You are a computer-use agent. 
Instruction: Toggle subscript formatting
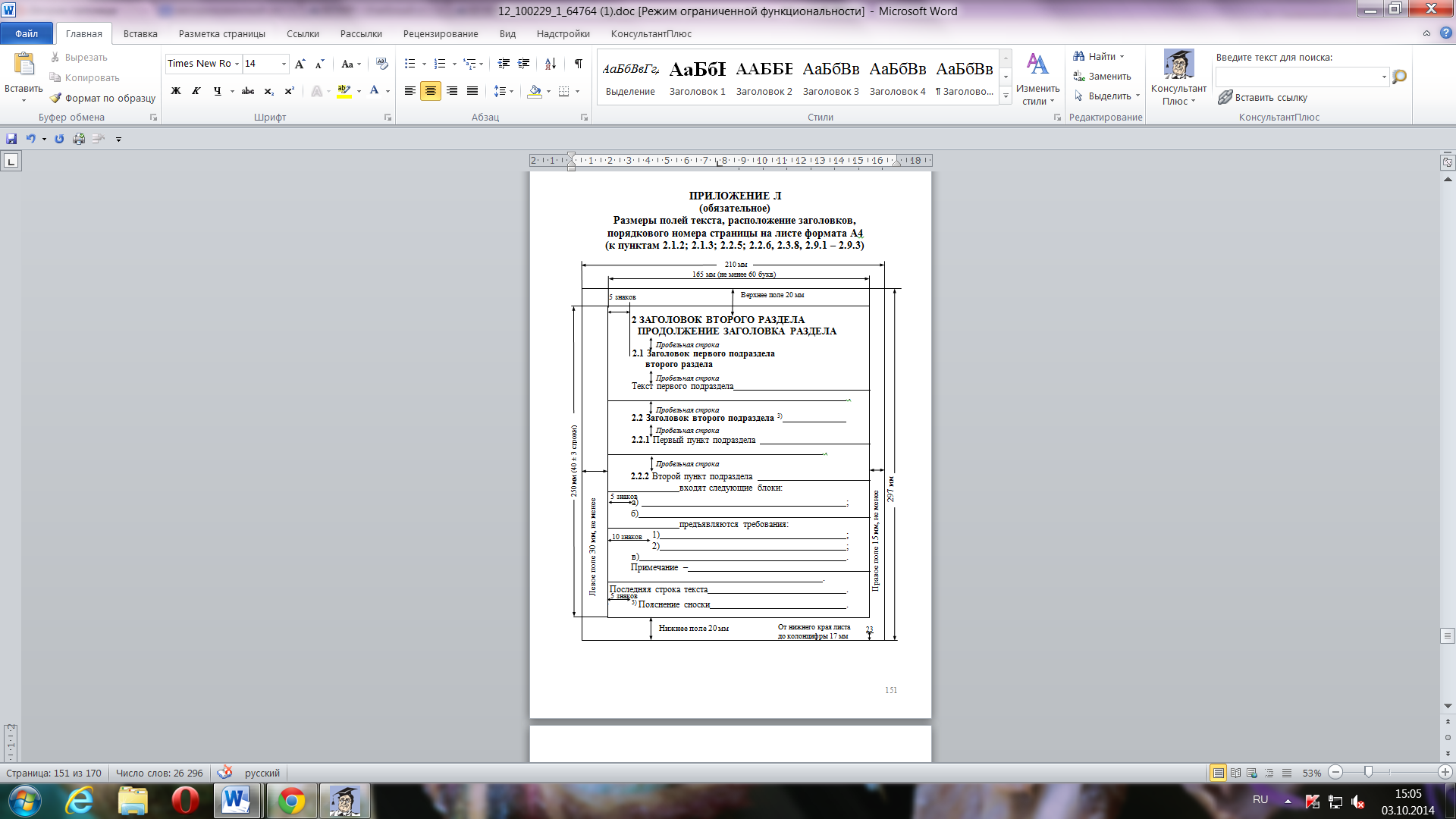[x=269, y=91]
